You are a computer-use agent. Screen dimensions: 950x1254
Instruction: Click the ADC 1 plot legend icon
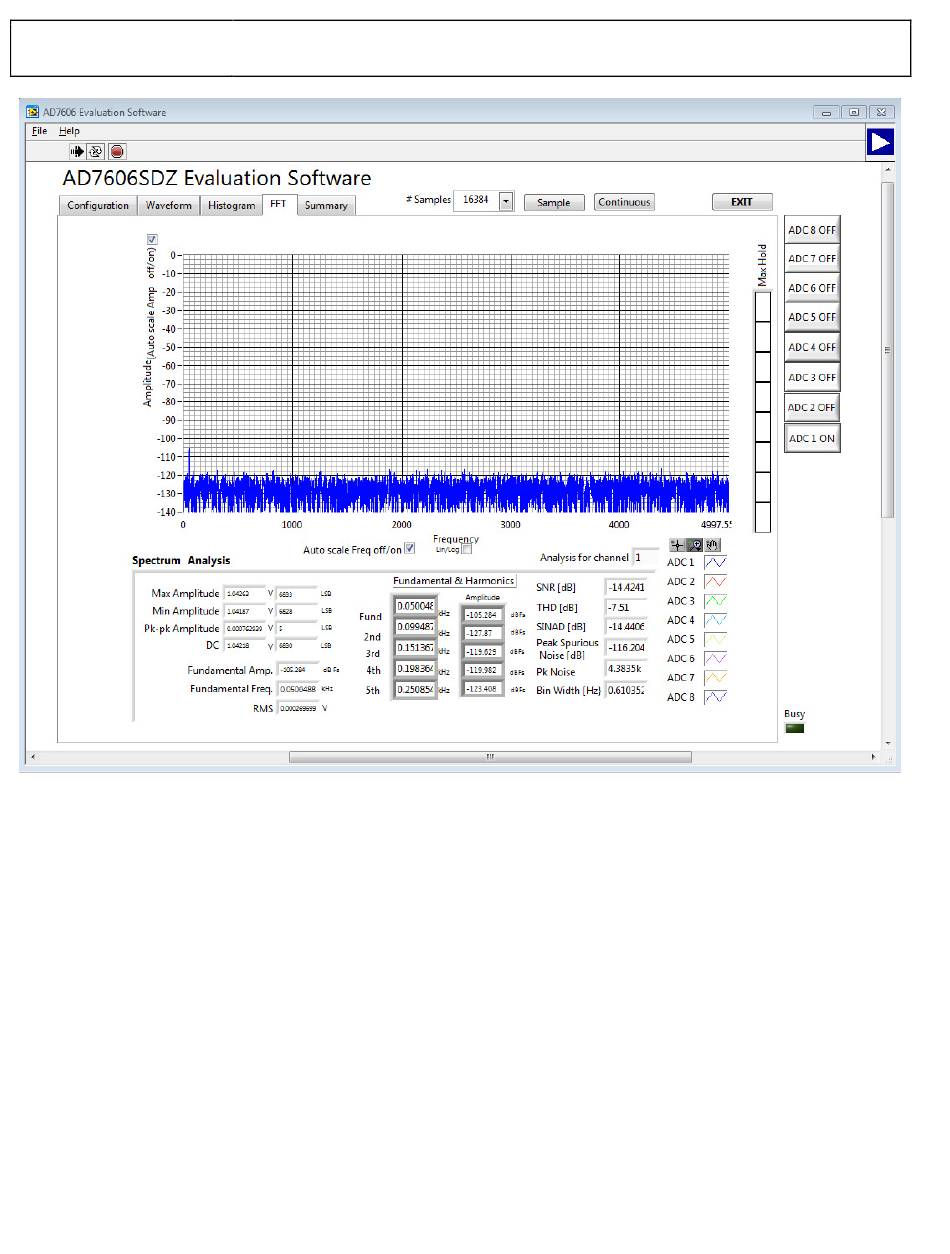716,563
